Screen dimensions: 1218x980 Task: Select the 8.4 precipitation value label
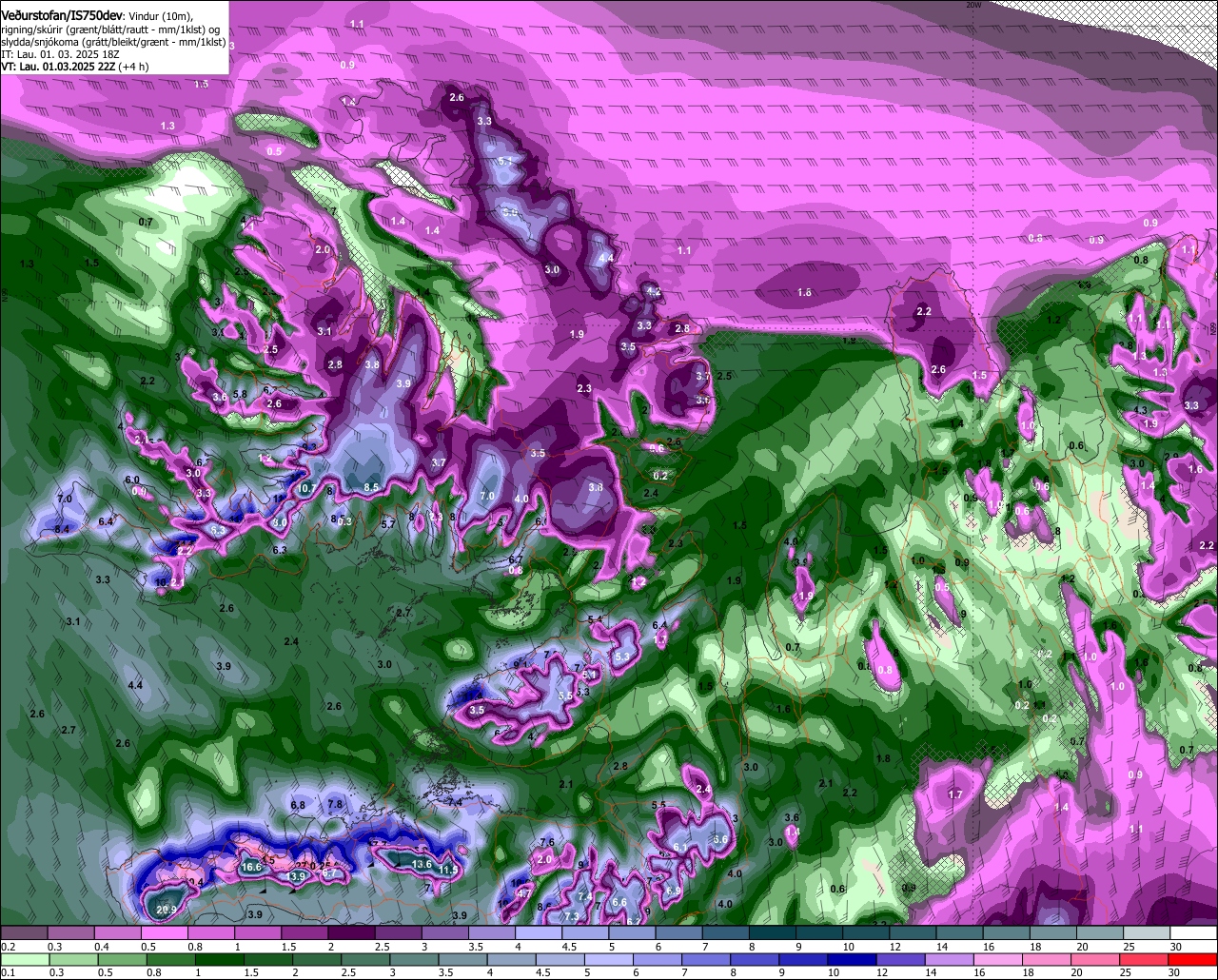coord(63,529)
